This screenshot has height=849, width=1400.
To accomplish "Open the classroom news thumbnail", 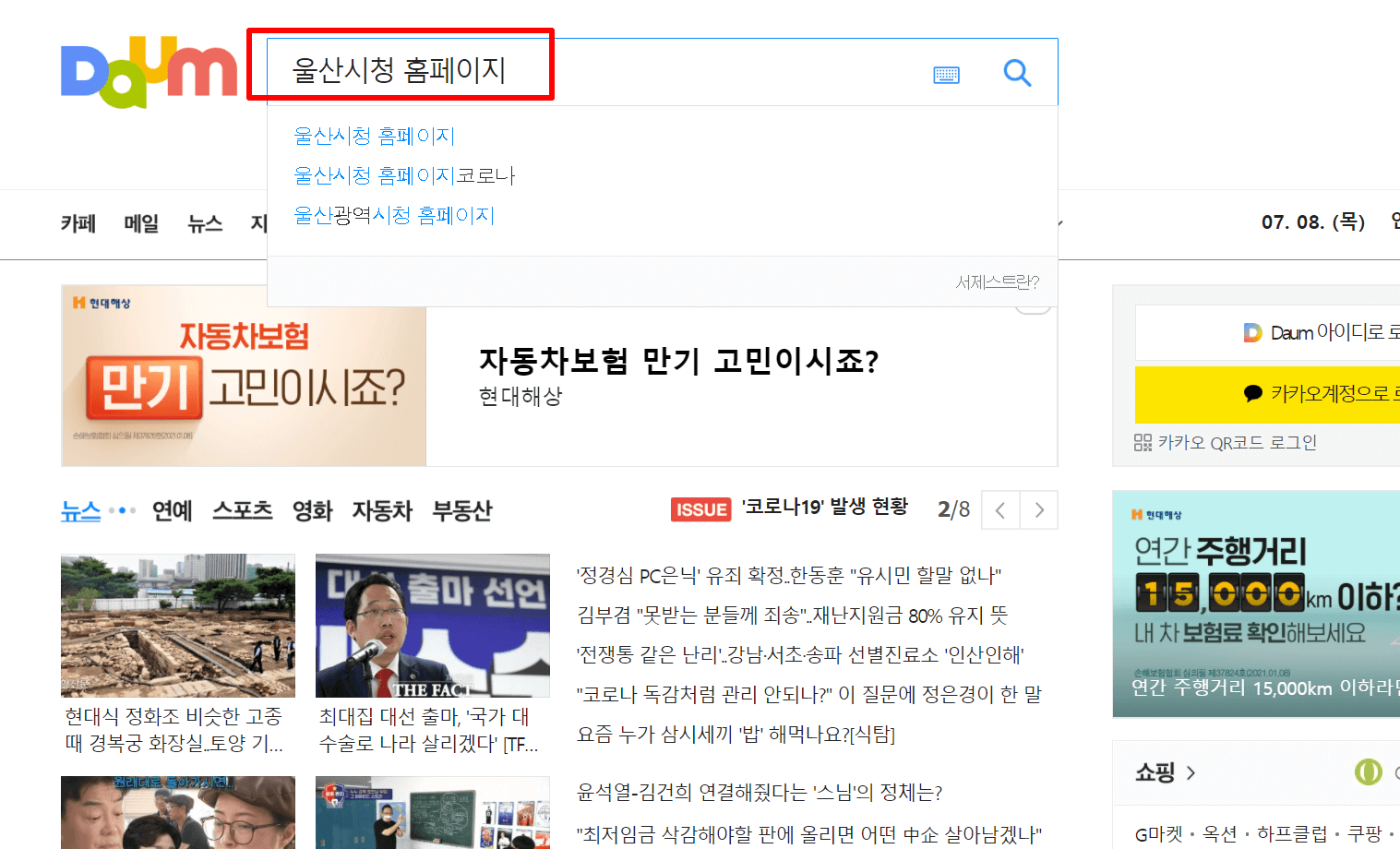I will (x=433, y=812).
